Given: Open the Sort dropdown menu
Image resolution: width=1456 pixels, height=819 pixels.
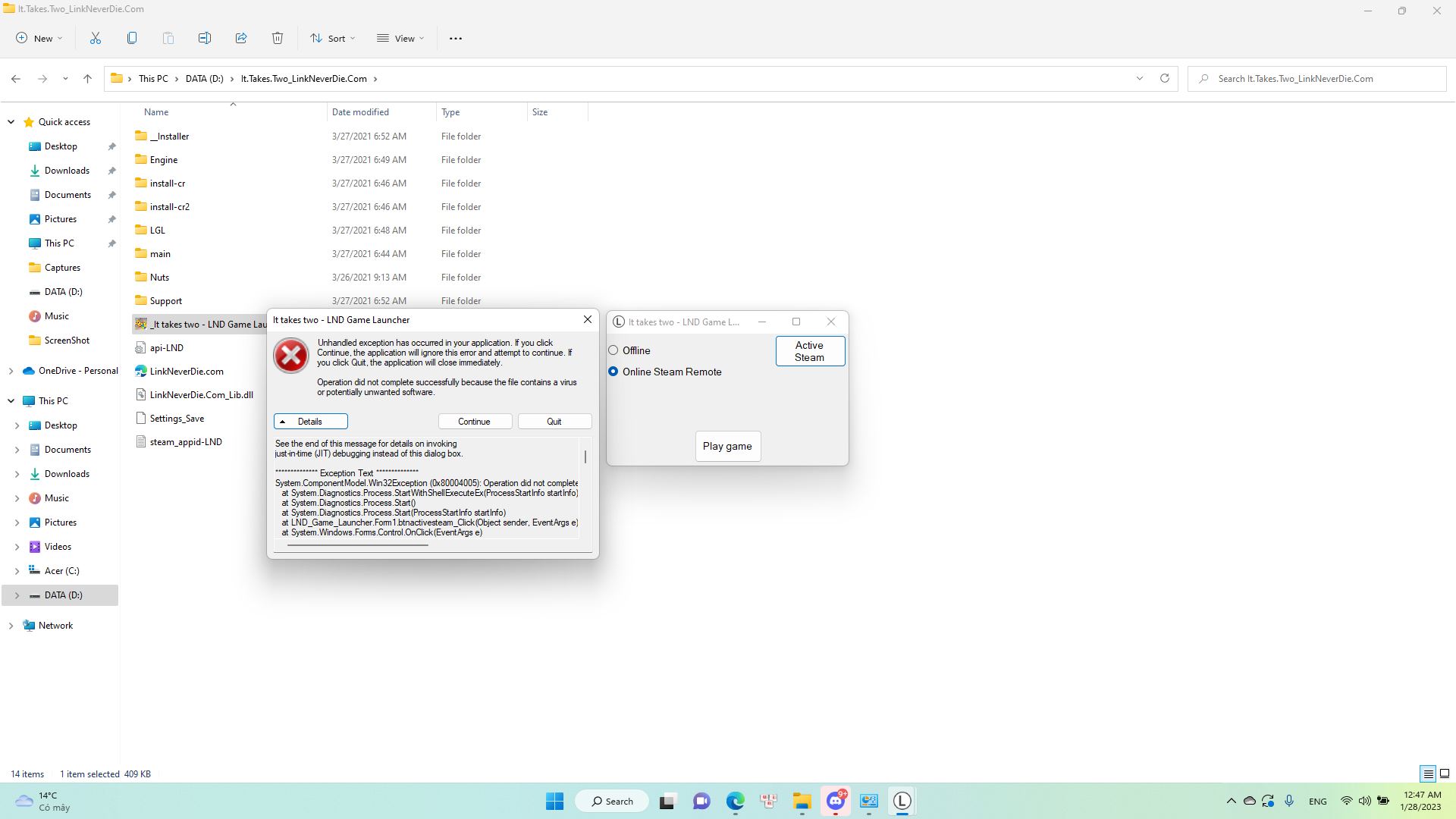Looking at the screenshot, I should (x=332, y=39).
